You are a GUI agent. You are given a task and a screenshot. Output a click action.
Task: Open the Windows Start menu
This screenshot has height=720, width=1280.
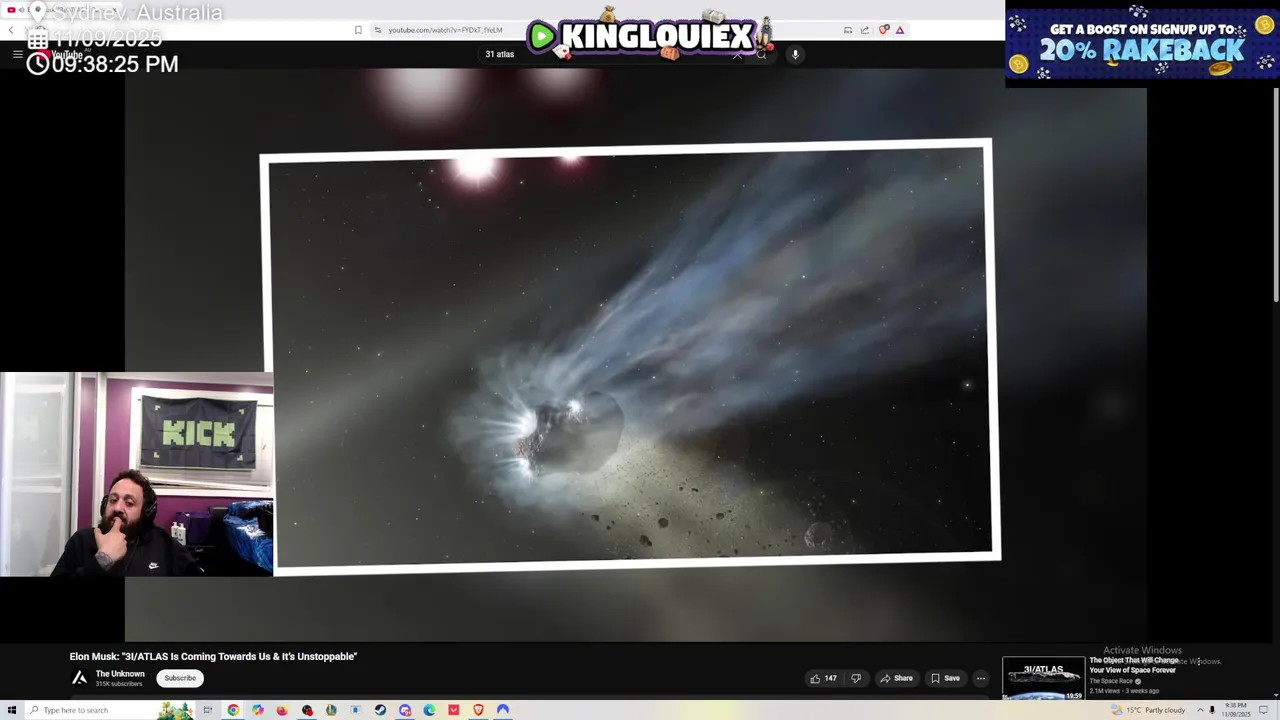pyautogui.click(x=11, y=710)
